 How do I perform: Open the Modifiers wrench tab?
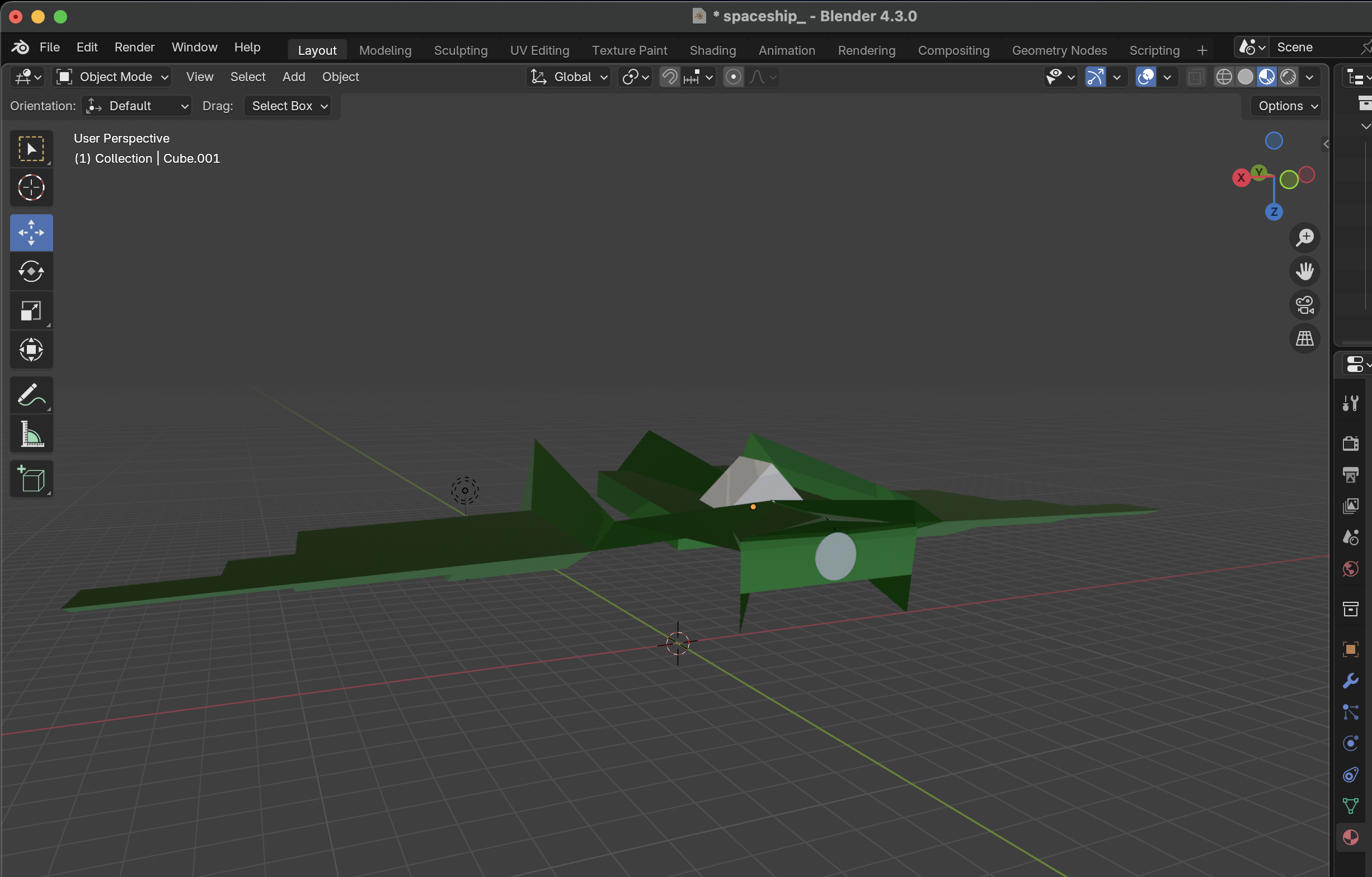tap(1350, 681)
